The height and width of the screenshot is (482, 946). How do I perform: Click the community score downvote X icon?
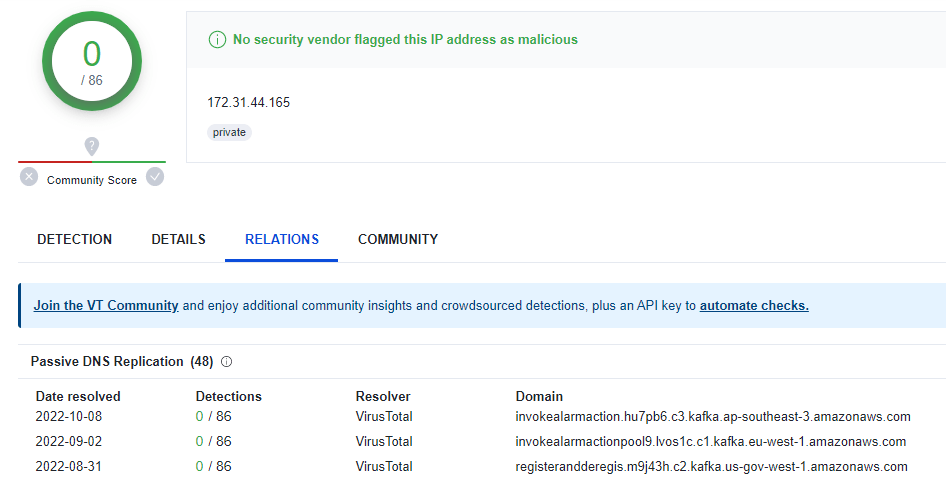point(29,177)
